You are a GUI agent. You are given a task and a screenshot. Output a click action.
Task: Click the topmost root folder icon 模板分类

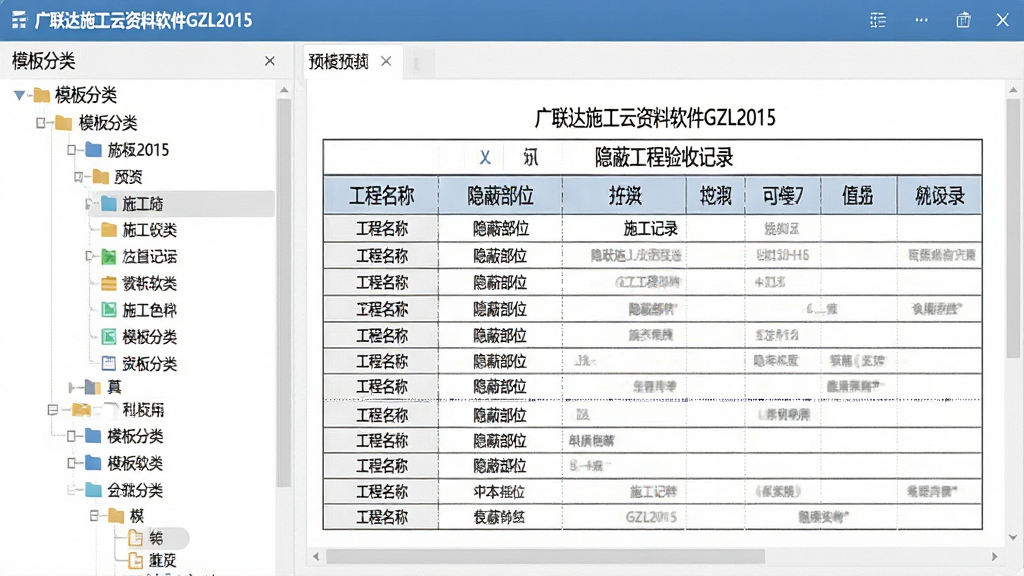coord(42,95)
